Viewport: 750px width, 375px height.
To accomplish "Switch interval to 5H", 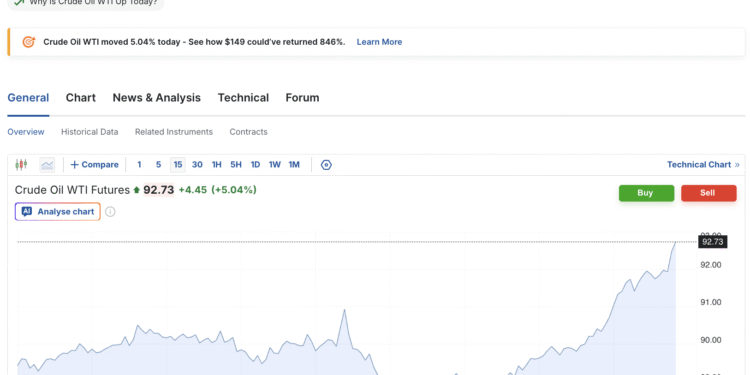I will tap(236, 165).
